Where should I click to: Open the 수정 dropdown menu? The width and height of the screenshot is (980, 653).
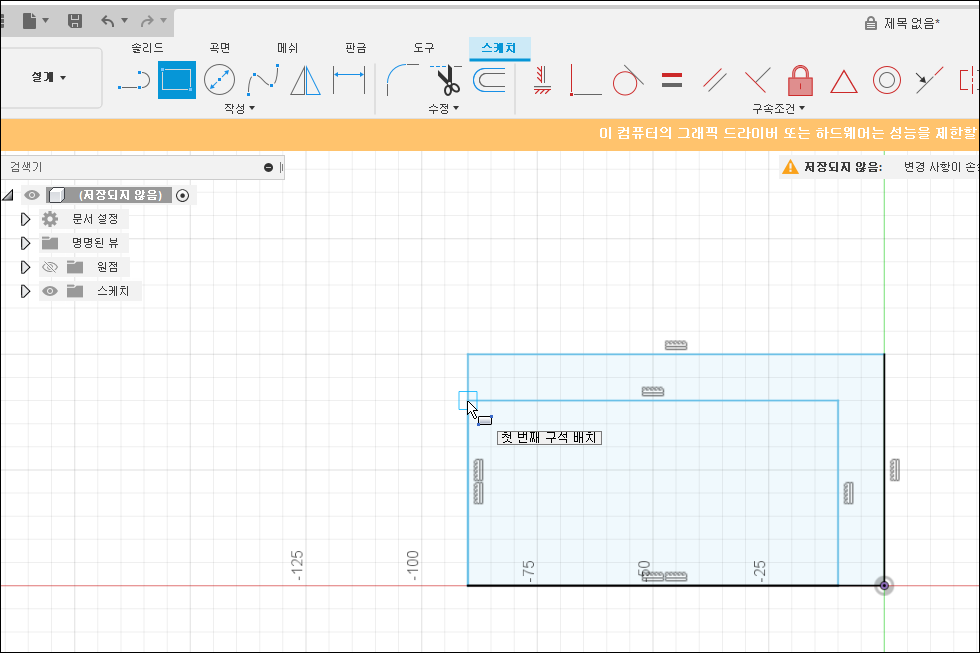pos(443,108)
